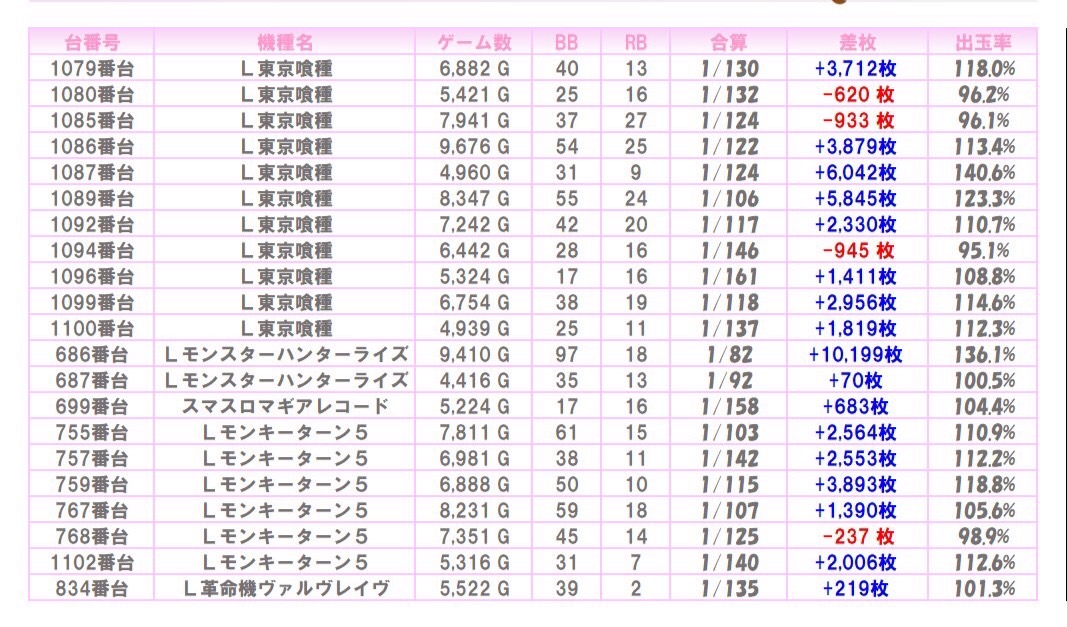The image size is (1067, 627).
Task: Click the L革命機ヴァルヴレイヴ machine name
Action: coord(285,589)
